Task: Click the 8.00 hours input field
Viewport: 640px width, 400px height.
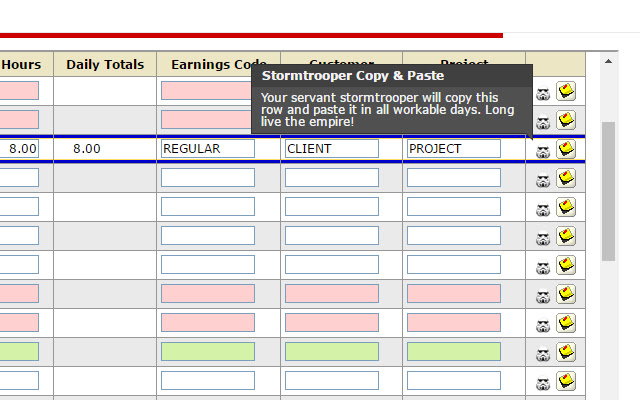Action: [19, 149]
